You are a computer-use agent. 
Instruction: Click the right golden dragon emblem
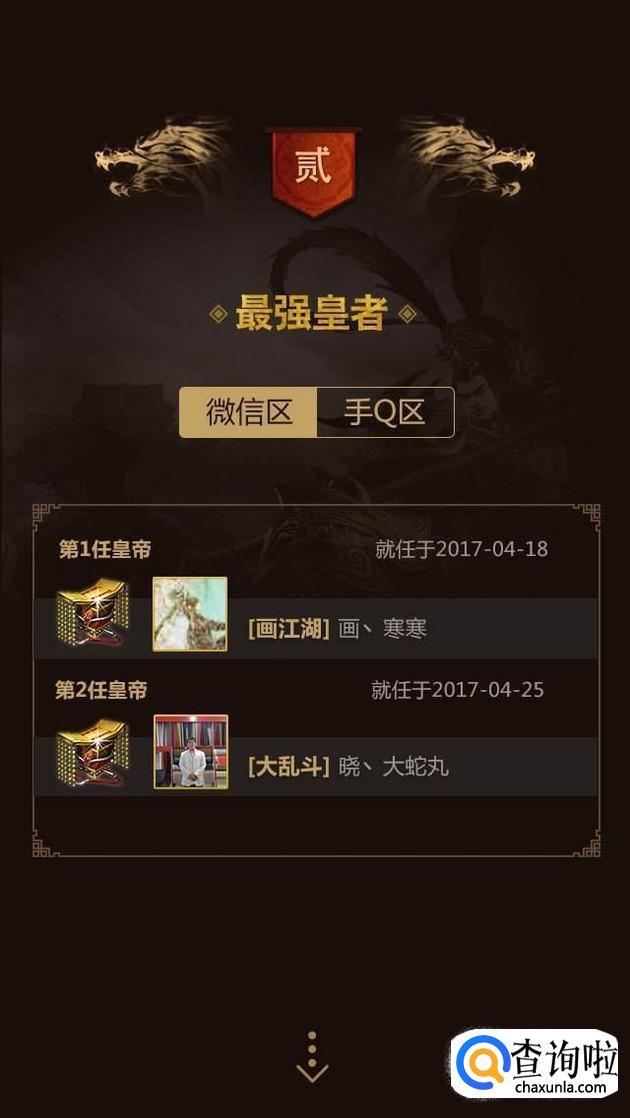(x=468, y=157)
